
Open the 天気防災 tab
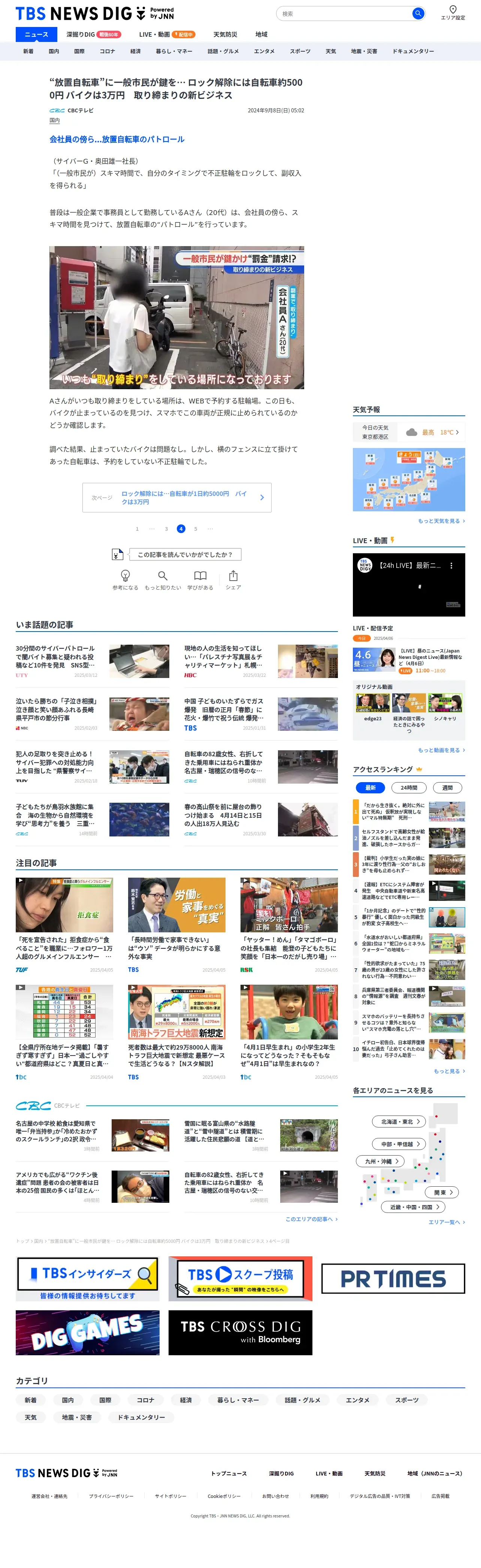[225, 35]
